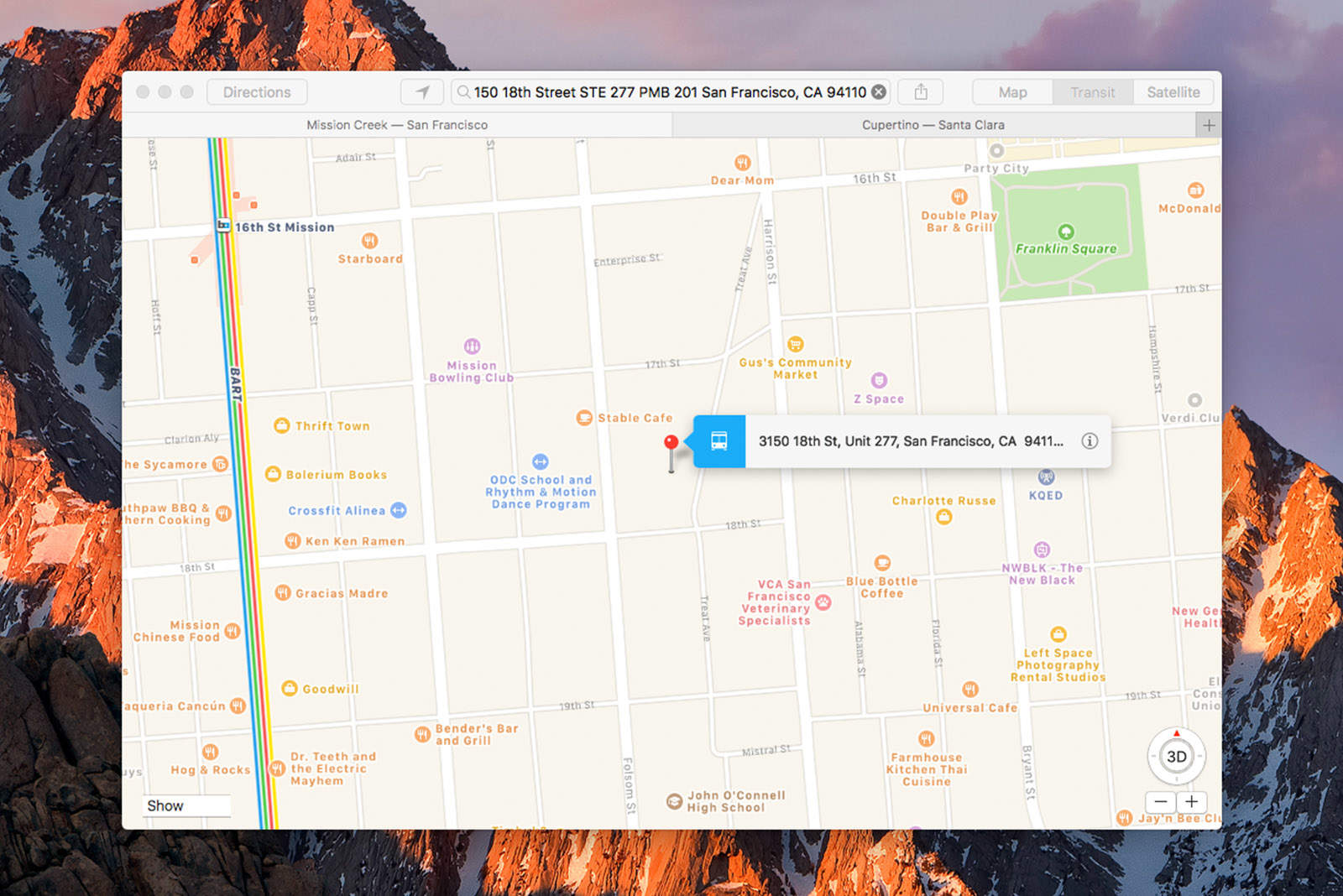Click the red dropped pin on the map

pyautogui.click(x=671, y=440)
